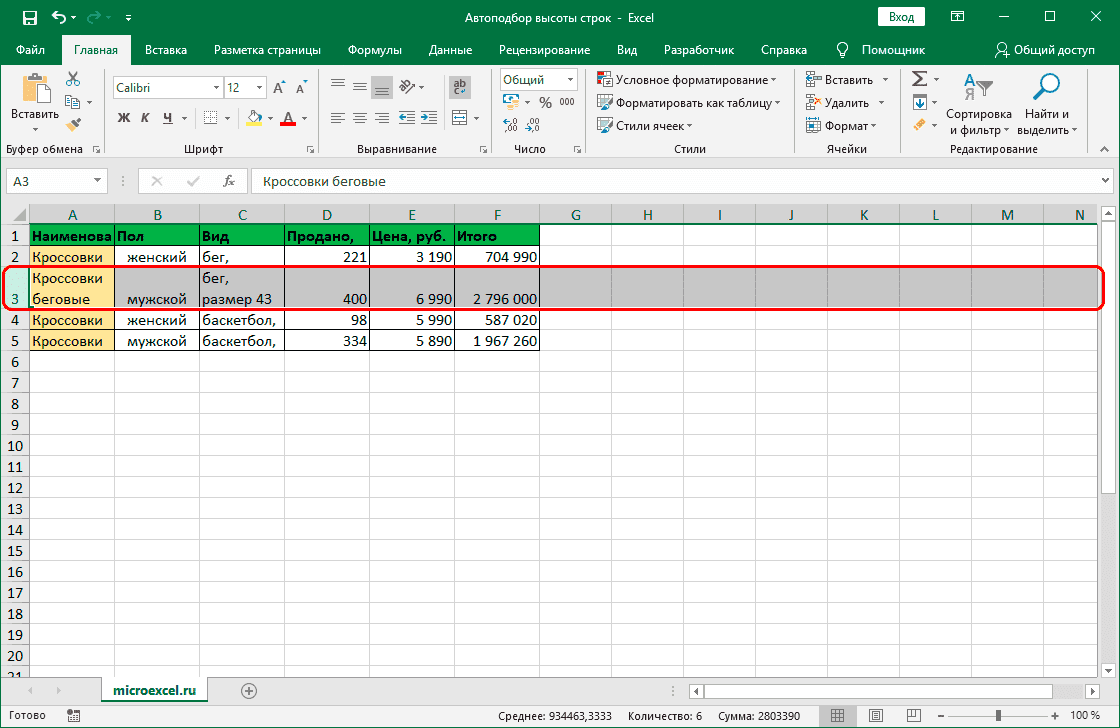Click the insert function fx icon
This screenshot has width=1120, height=728.
229,181
